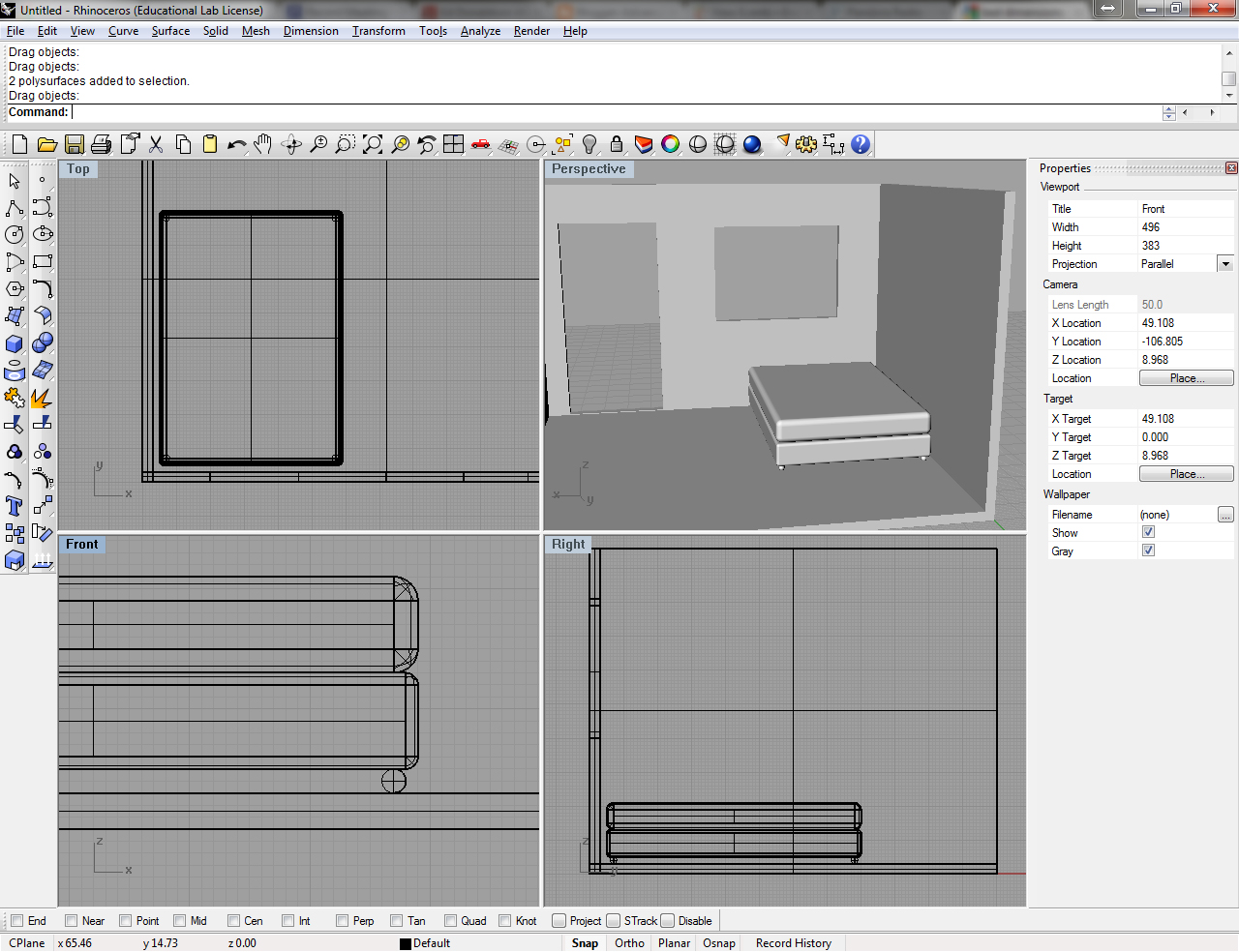Click the lightbulb Hide objects icon

[589, 145]
